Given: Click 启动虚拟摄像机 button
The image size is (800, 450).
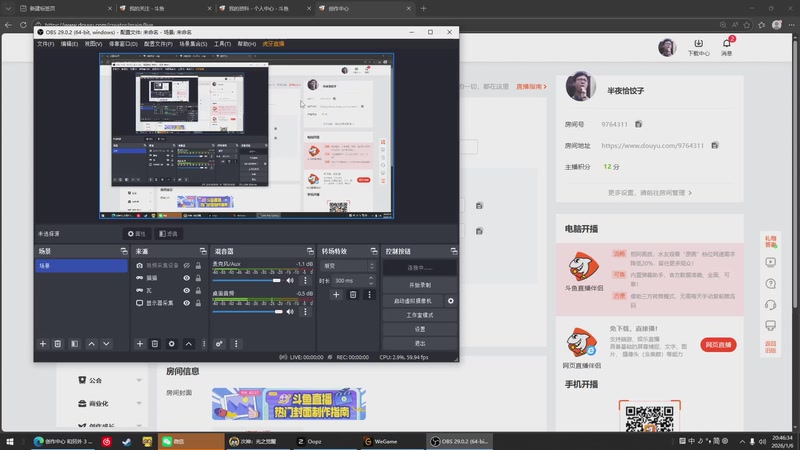Looking at the screenshot, I should pos(413,301).
